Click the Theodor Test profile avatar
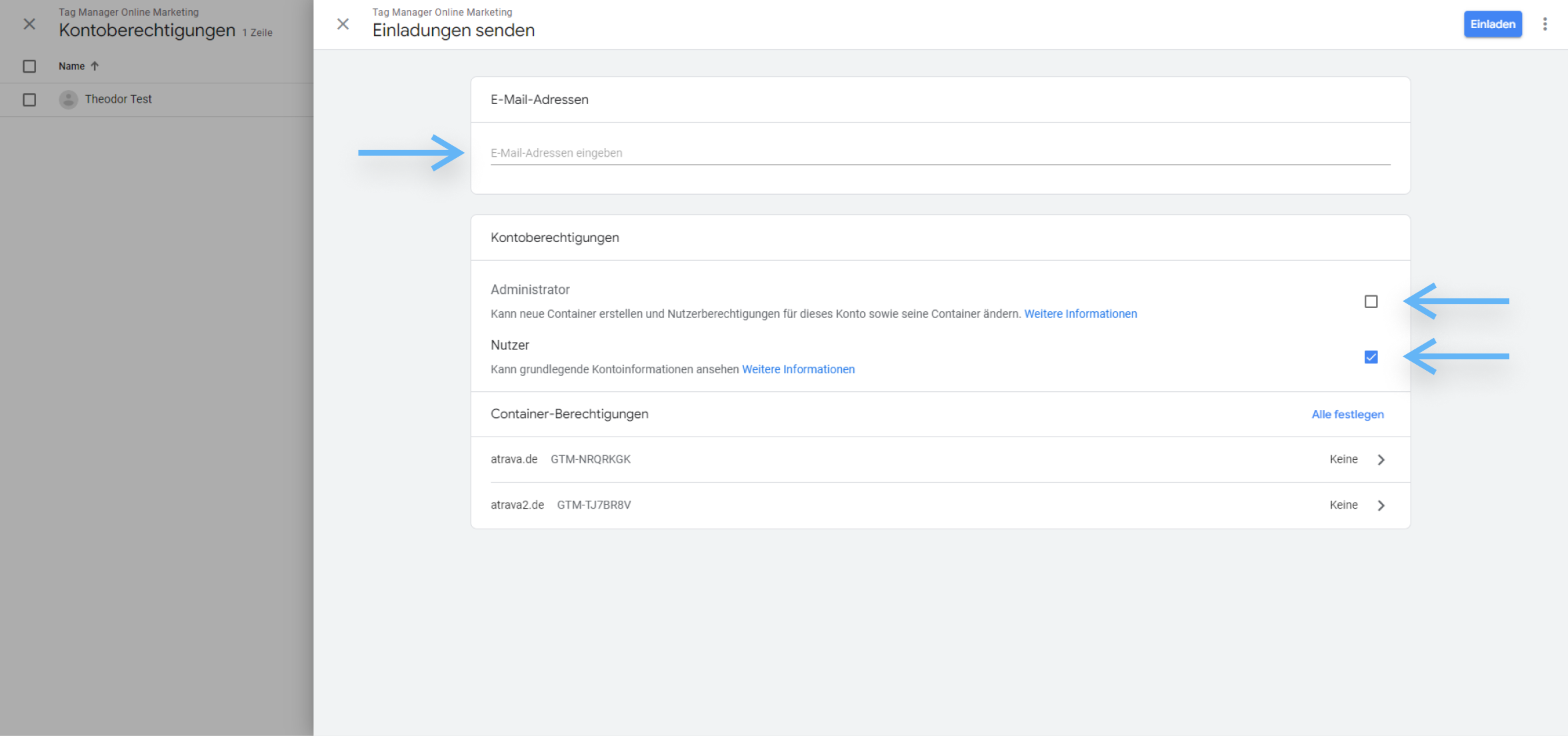The height and width of the screenshot is (736, 1568). click(x=69, y=99)
